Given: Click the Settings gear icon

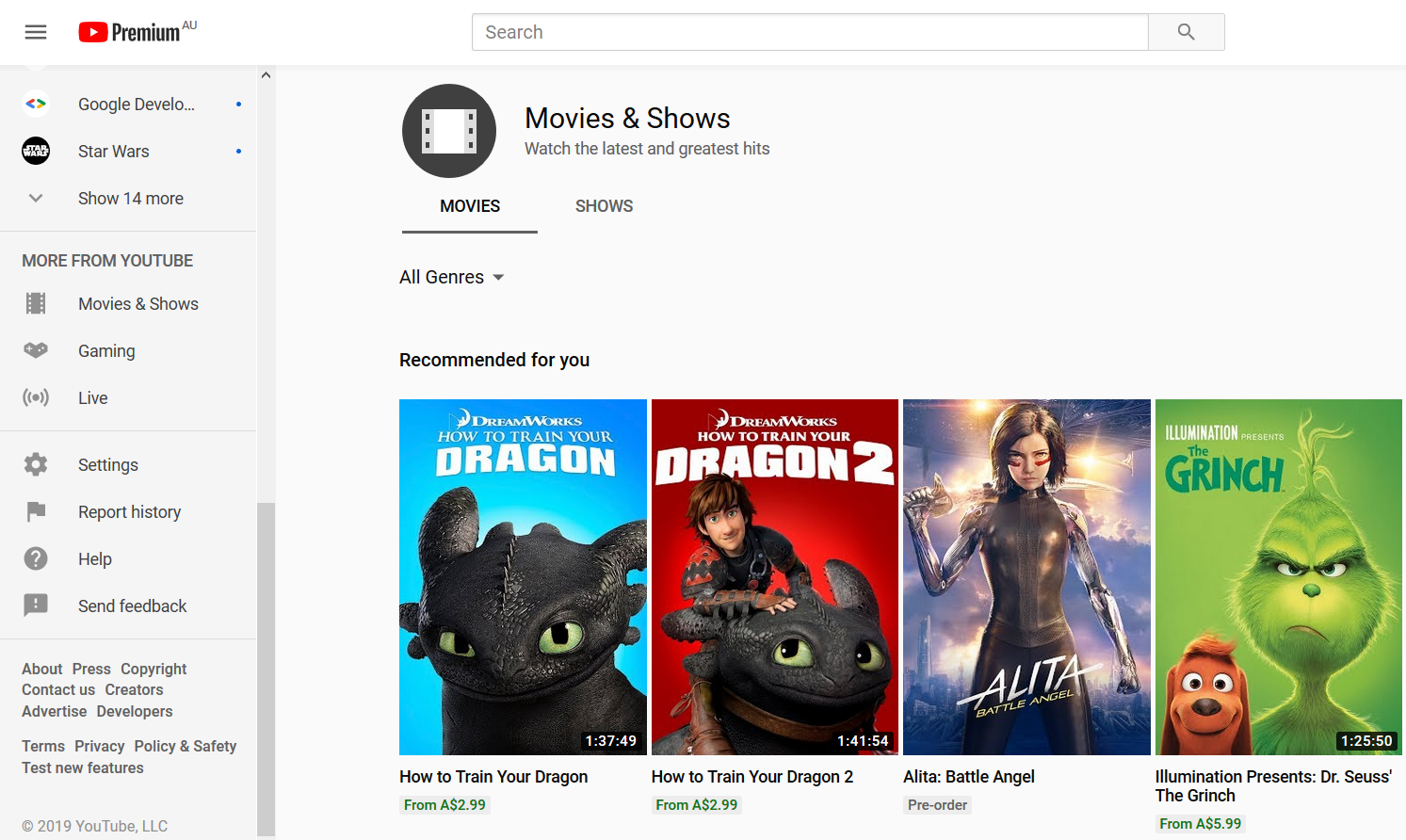Looking at the screenshot, I should [36, 464].
